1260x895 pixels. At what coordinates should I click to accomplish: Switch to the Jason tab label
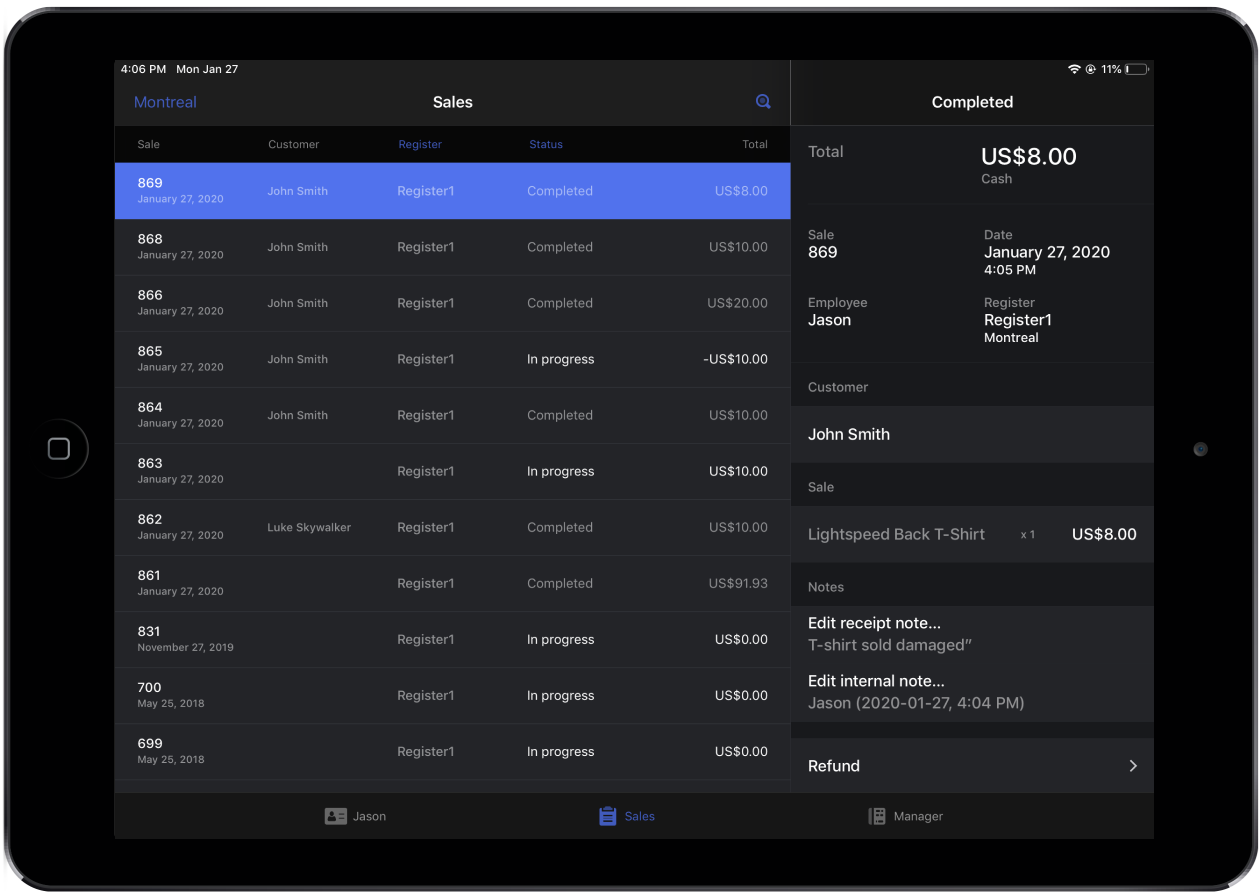[x=369, y=816]
